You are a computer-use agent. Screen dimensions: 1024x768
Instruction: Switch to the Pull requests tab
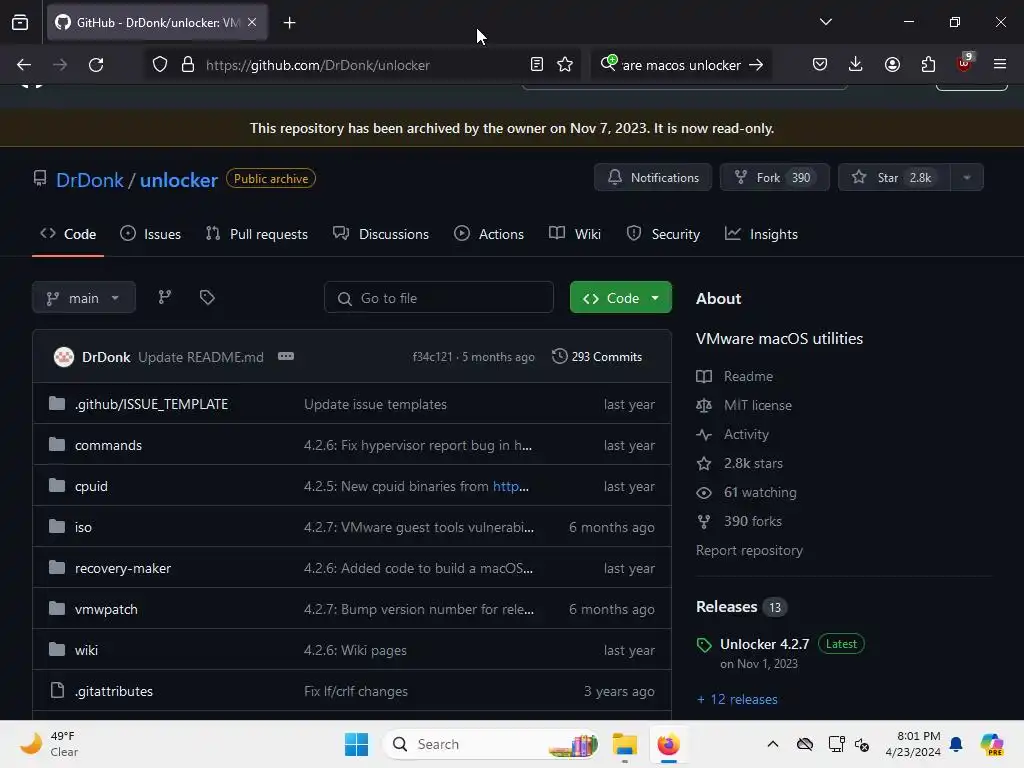coord(257,234)
